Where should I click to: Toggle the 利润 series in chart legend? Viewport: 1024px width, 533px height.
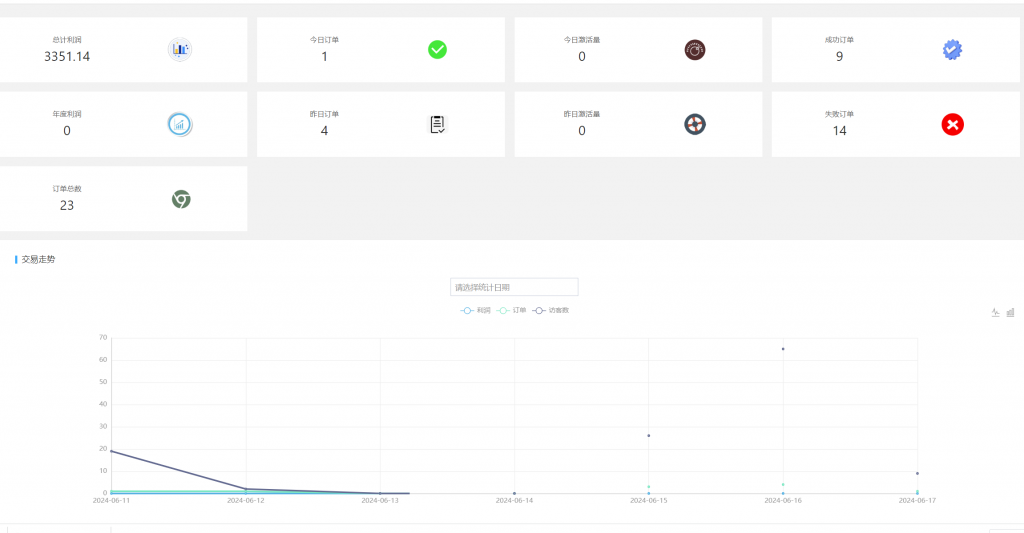click(476, 311)
